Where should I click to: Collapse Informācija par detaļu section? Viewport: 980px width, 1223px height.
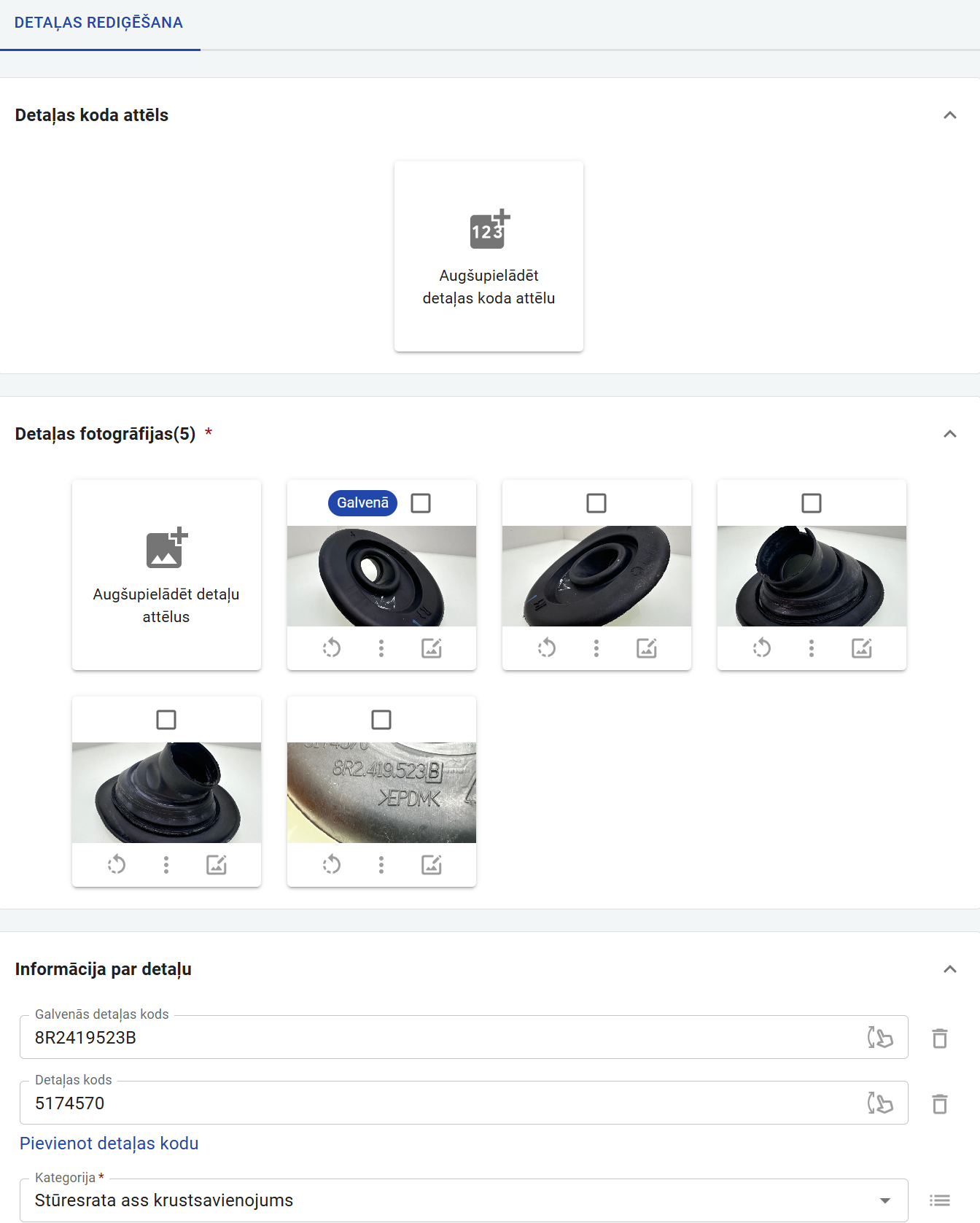pos(950,969)
